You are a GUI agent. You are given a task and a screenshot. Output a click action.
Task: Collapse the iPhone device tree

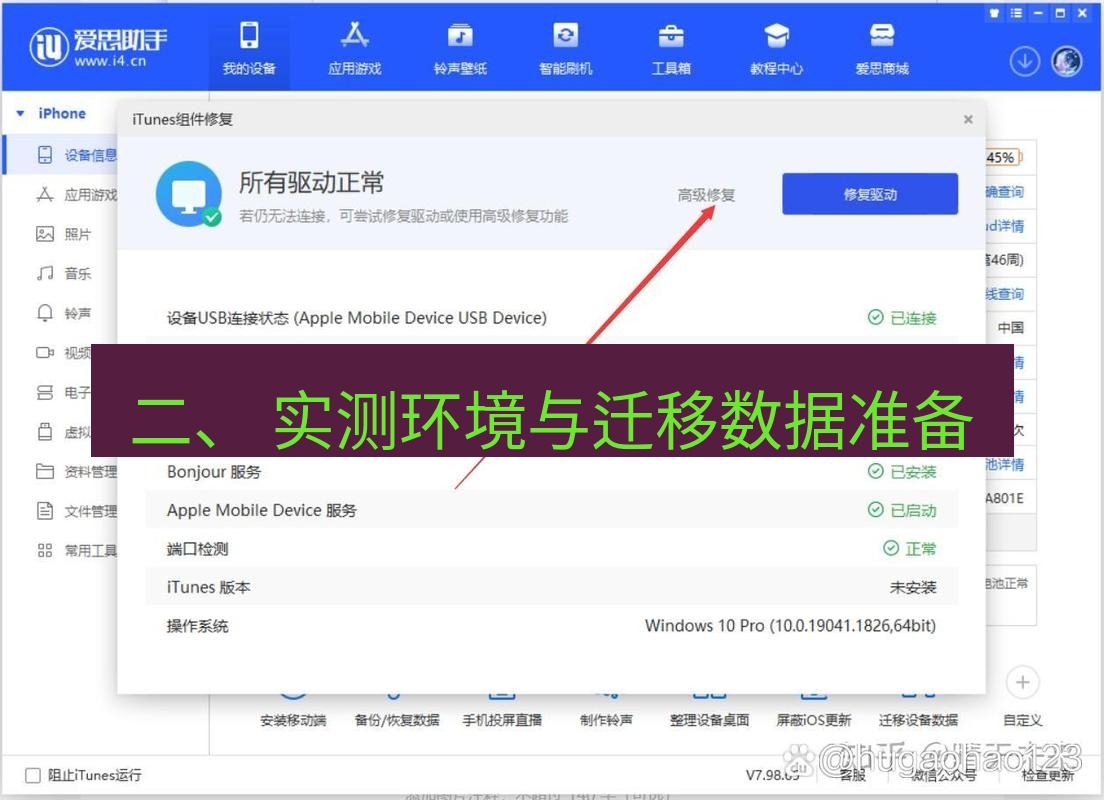[x=20, y=113]
